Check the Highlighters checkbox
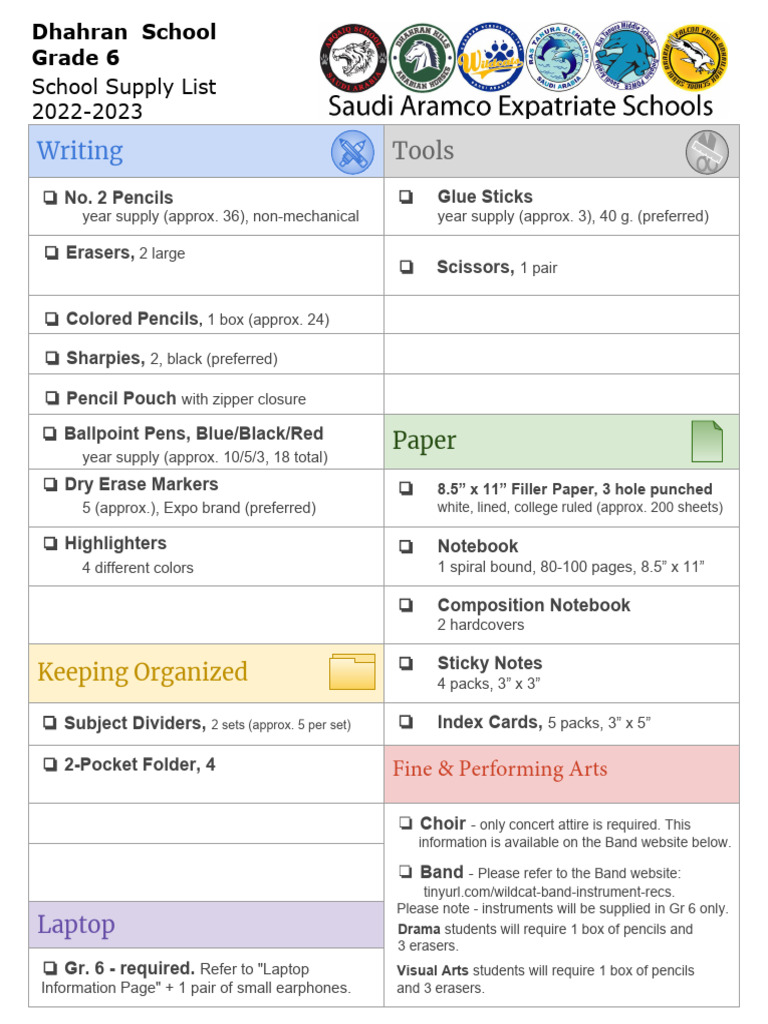 tap(50, 543)
